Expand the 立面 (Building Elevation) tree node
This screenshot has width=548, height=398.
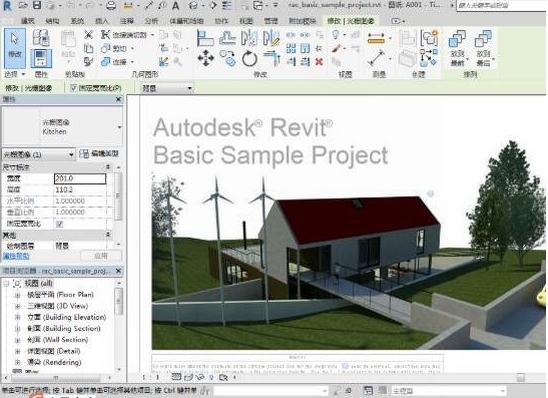click(17, 317)
